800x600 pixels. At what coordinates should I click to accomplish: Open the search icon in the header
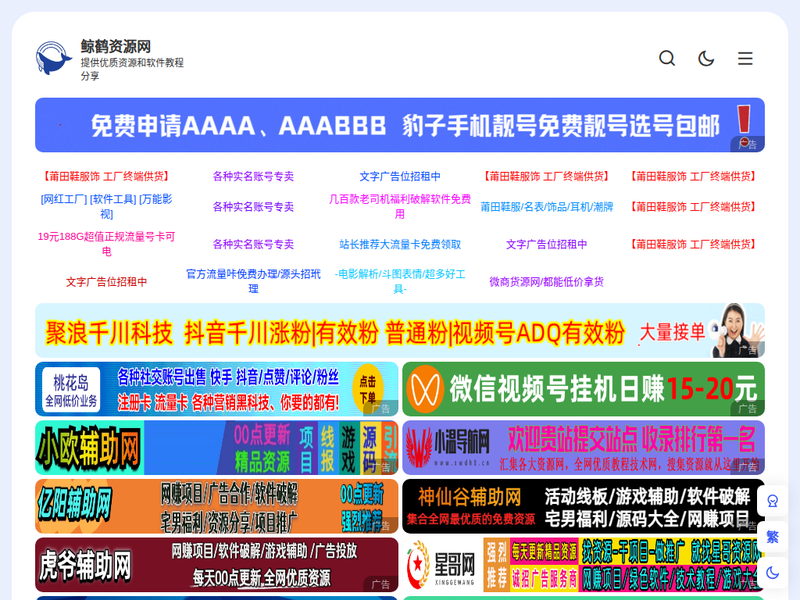[x=667, y=58]
